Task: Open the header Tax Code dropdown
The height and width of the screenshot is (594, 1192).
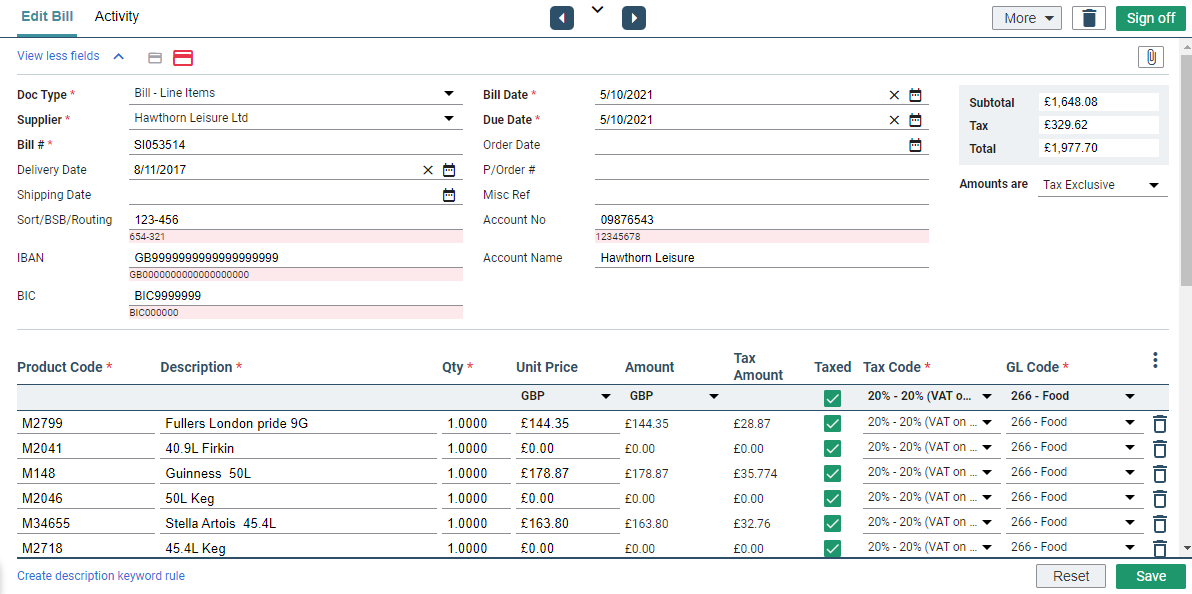Action: click(x=987, y=396)
